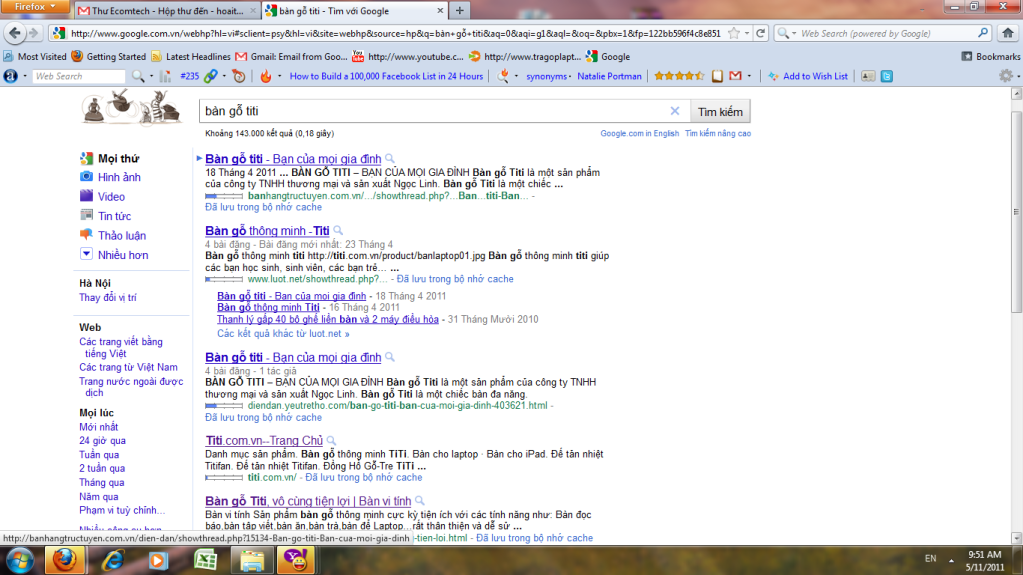Click the Google doodle logo
The image size is (1023, 575).
[132, 107]
